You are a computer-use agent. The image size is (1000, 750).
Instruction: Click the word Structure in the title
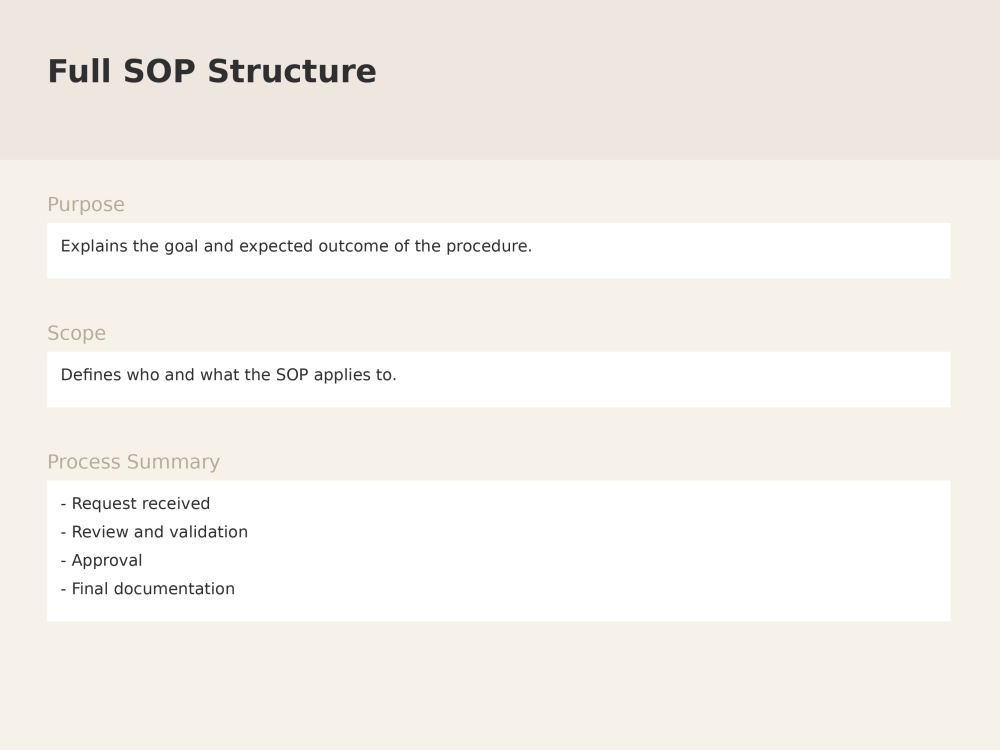pyautogui.click(x=292, y=71)
